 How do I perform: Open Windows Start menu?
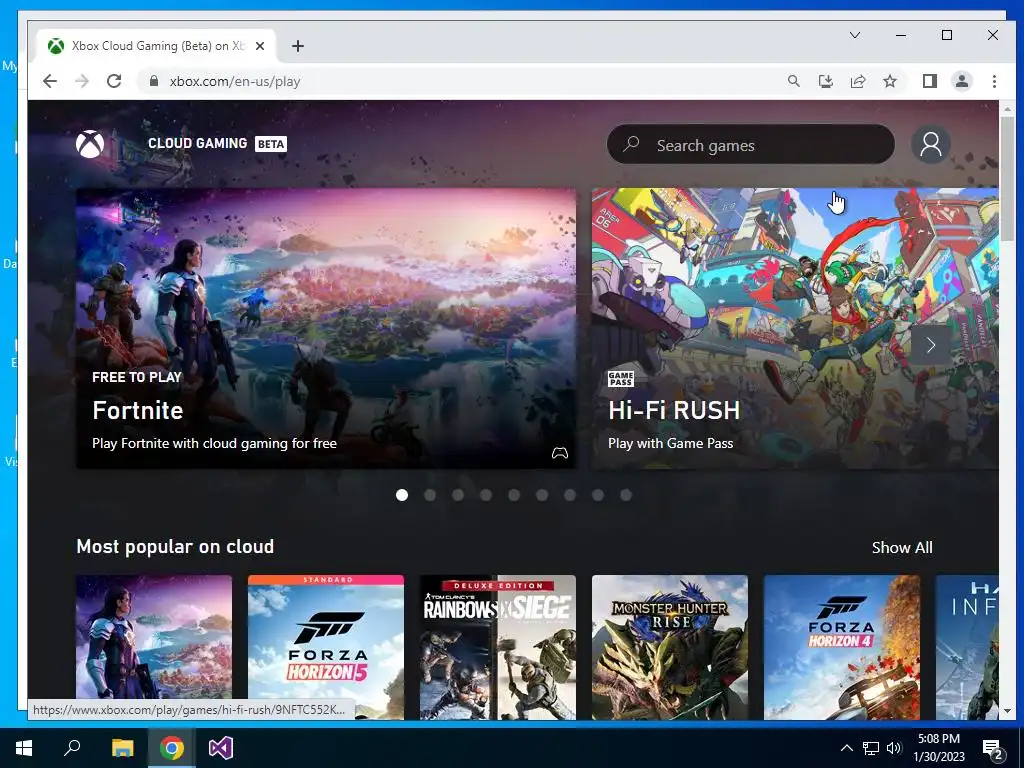click(24, 748)
